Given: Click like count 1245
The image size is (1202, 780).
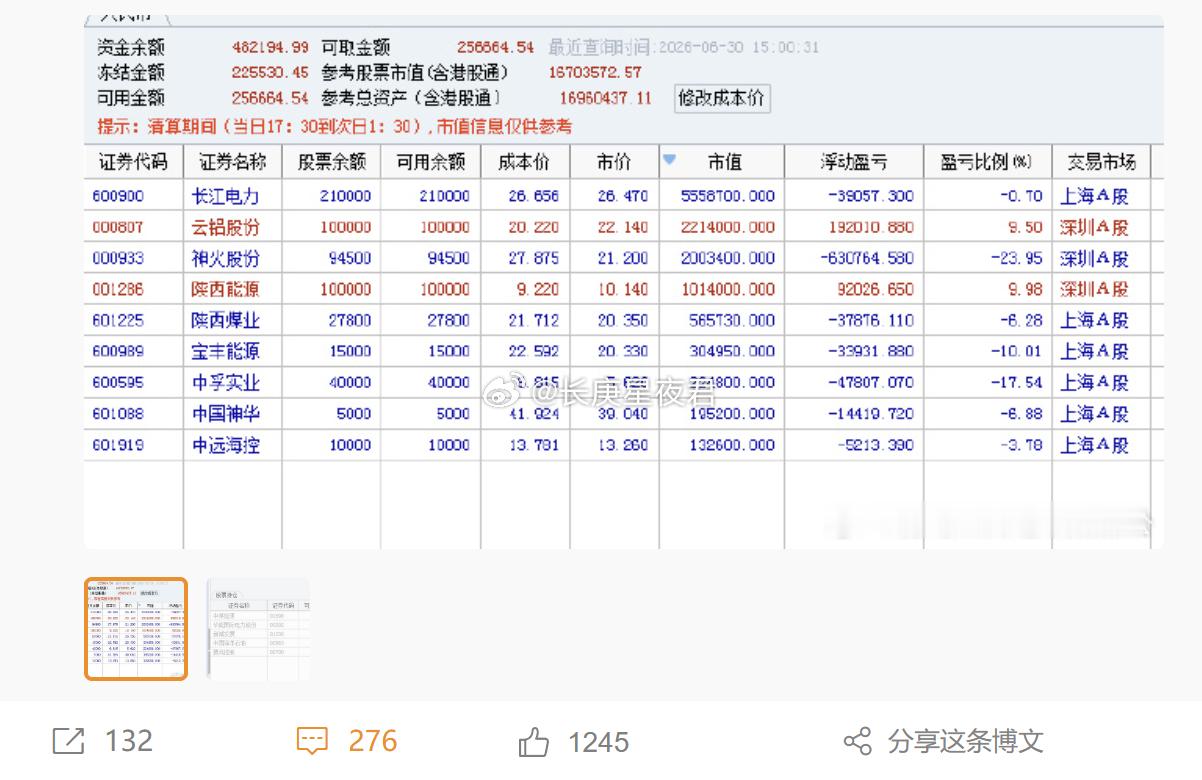Looking at the screenshot, I should 599,742.
